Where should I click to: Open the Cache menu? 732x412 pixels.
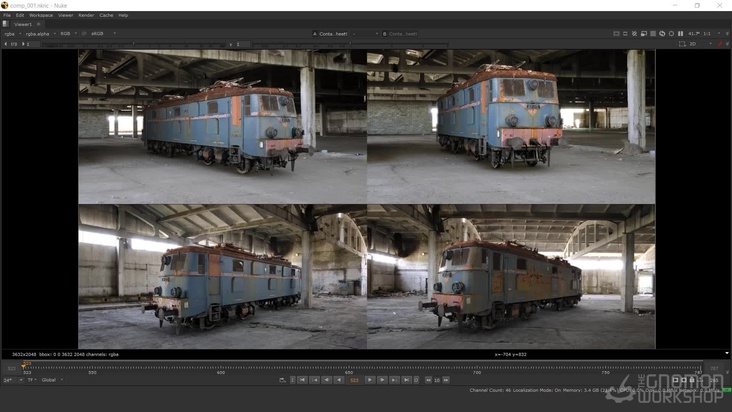(106, 15)
